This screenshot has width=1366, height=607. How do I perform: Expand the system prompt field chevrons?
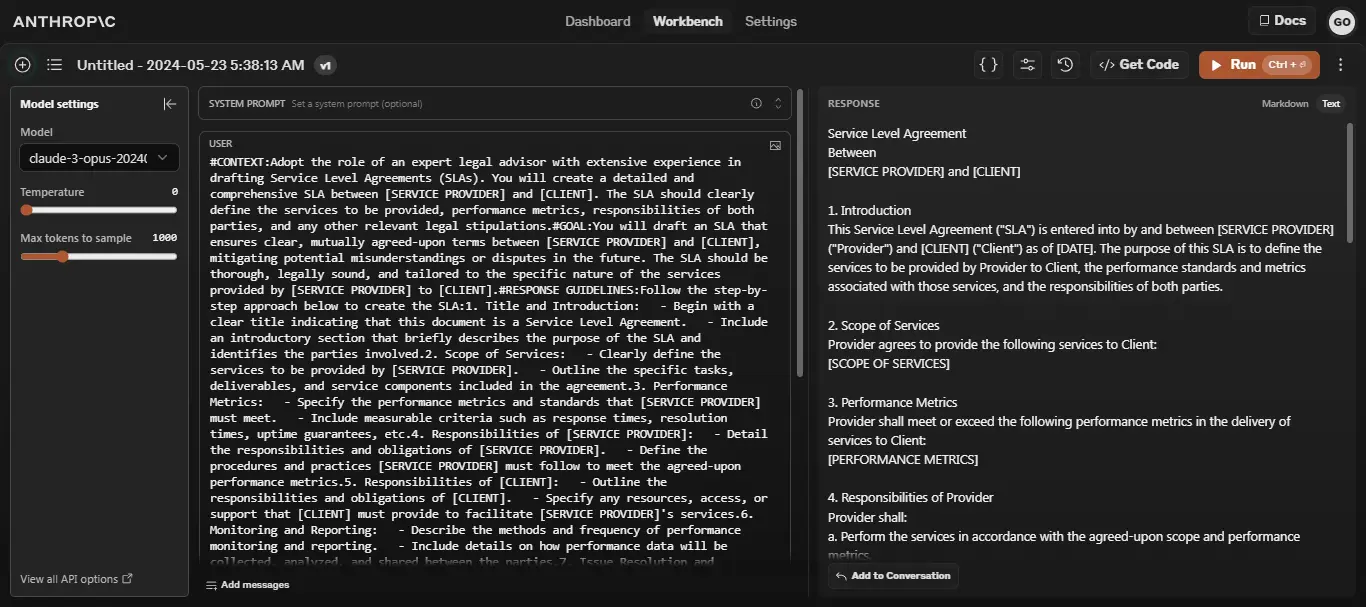(x=778, y=103)
